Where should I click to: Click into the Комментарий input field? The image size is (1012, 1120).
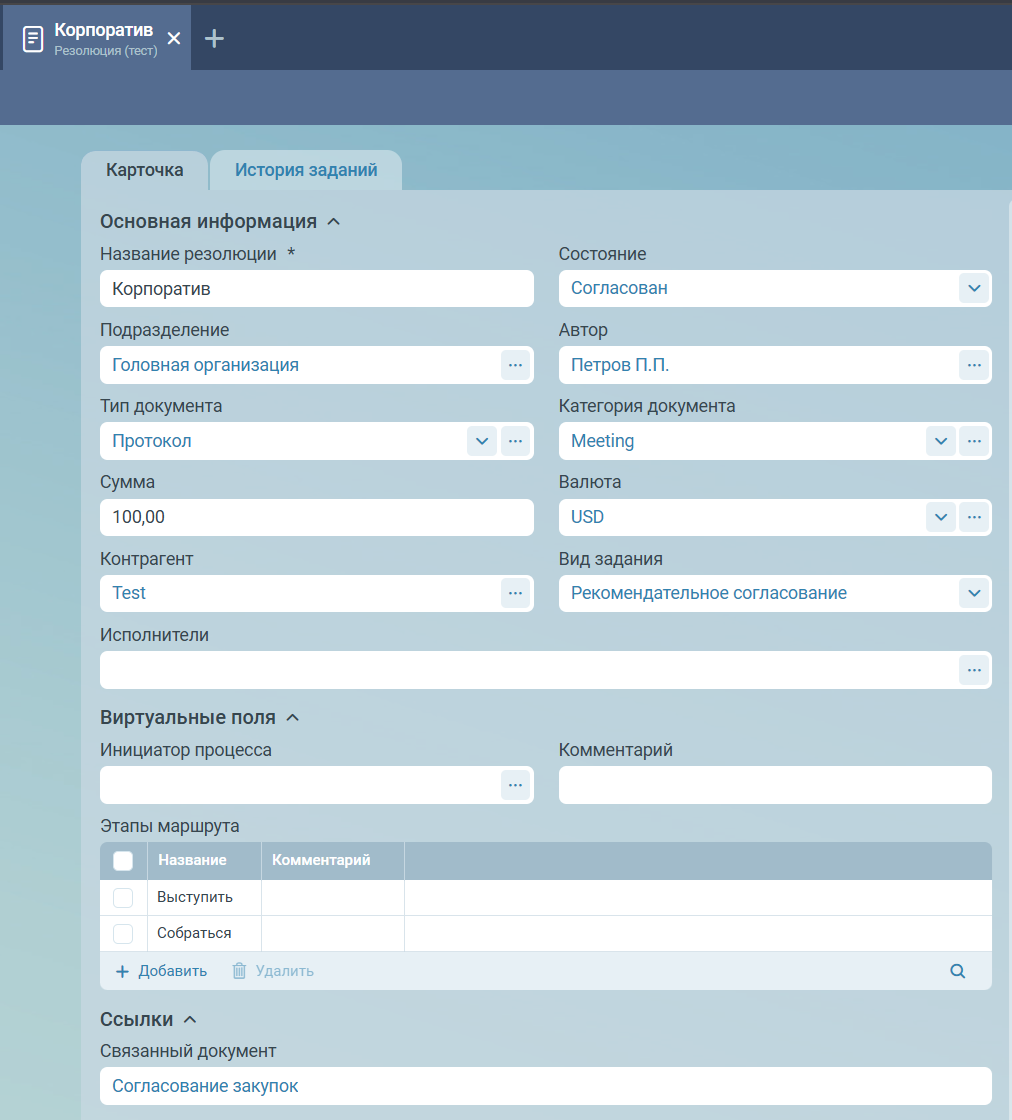774,785
